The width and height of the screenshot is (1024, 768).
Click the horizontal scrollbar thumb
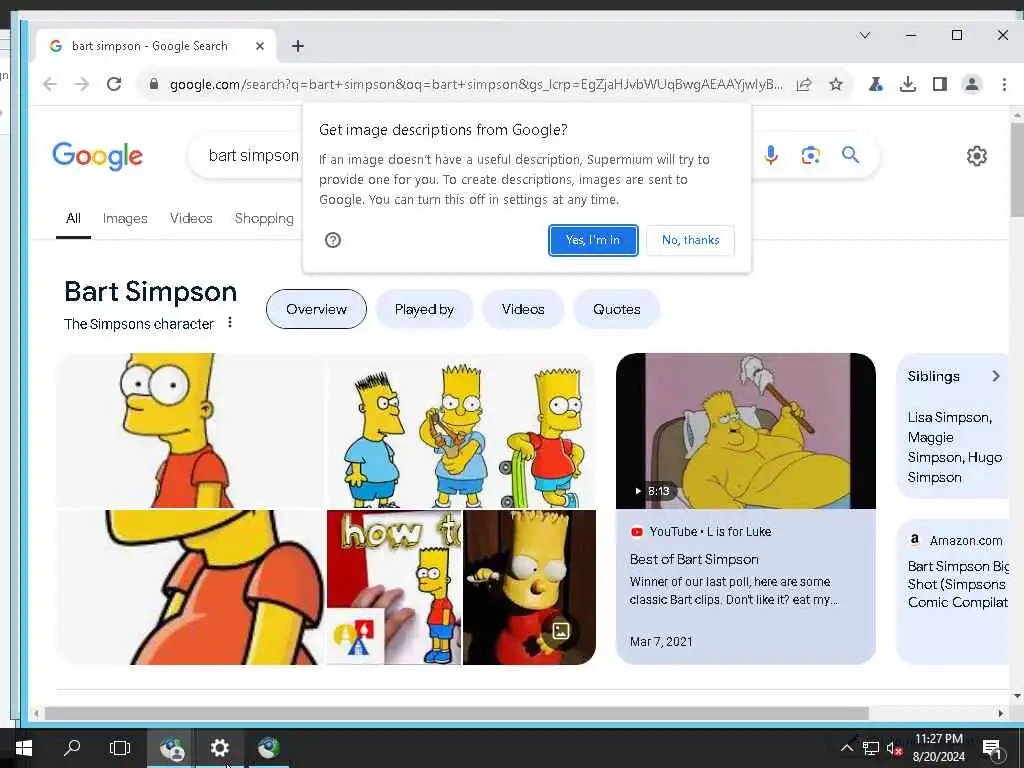pos(456,713)
